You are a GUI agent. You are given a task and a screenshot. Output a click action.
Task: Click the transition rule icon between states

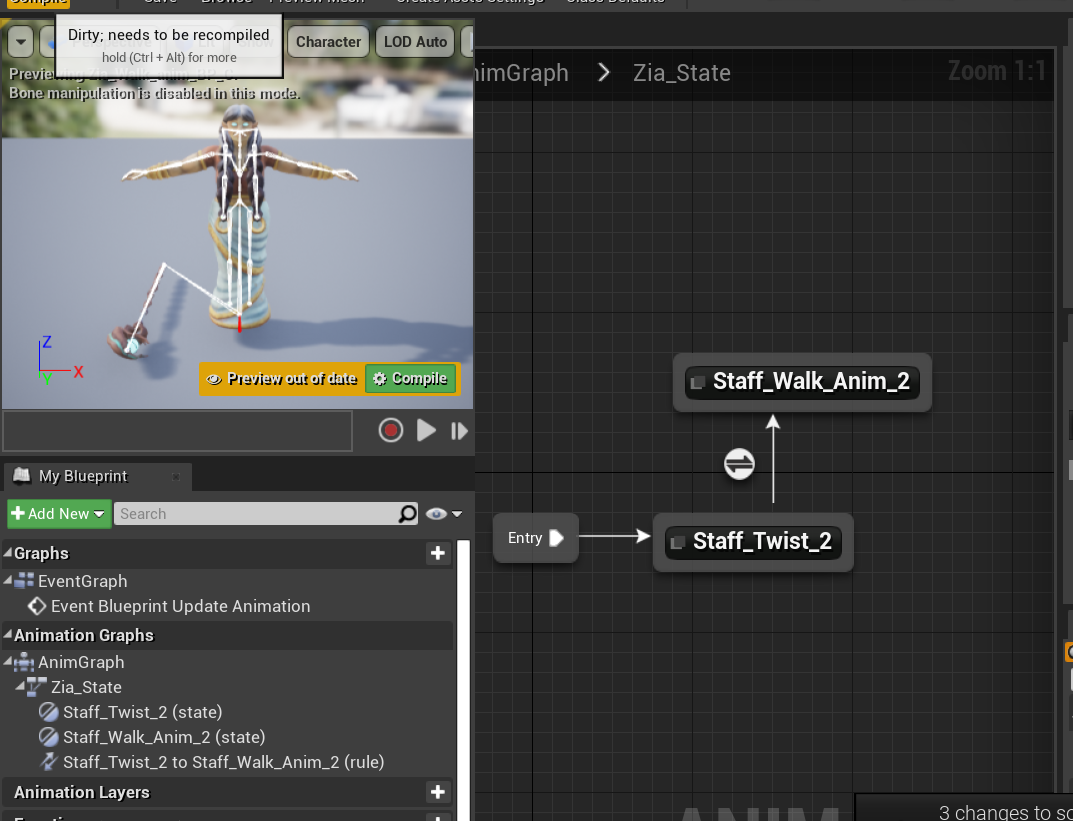pos(739,464)
